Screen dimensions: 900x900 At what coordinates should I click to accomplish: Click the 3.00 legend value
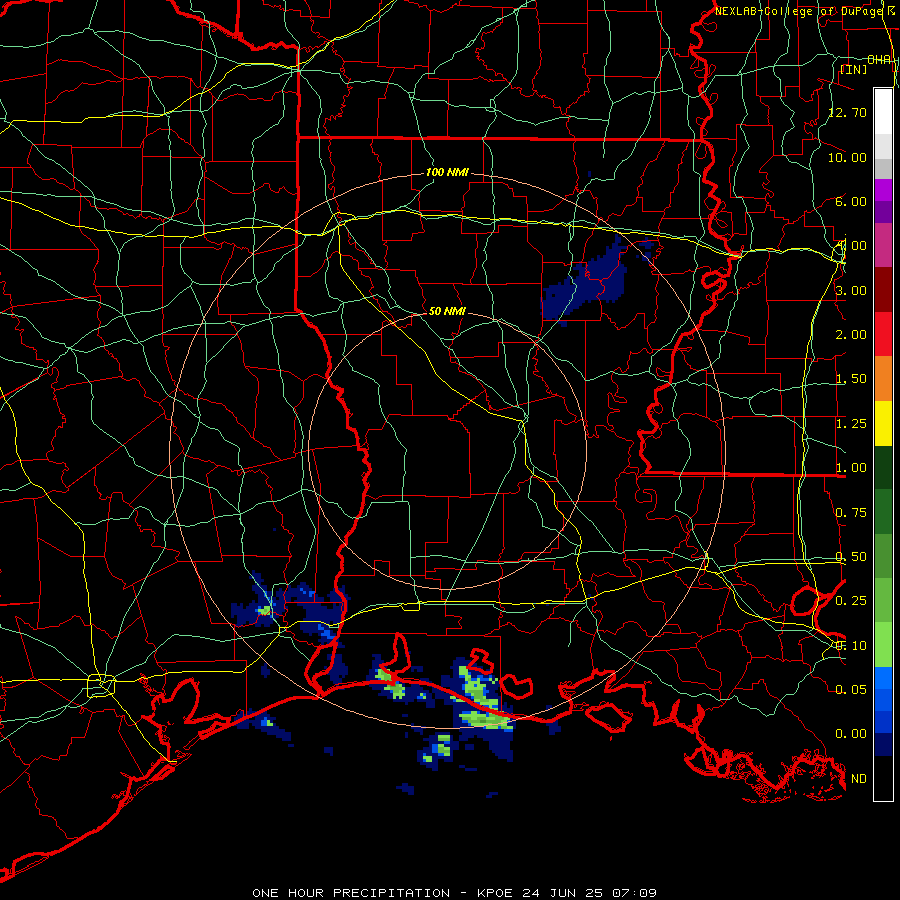851,290
